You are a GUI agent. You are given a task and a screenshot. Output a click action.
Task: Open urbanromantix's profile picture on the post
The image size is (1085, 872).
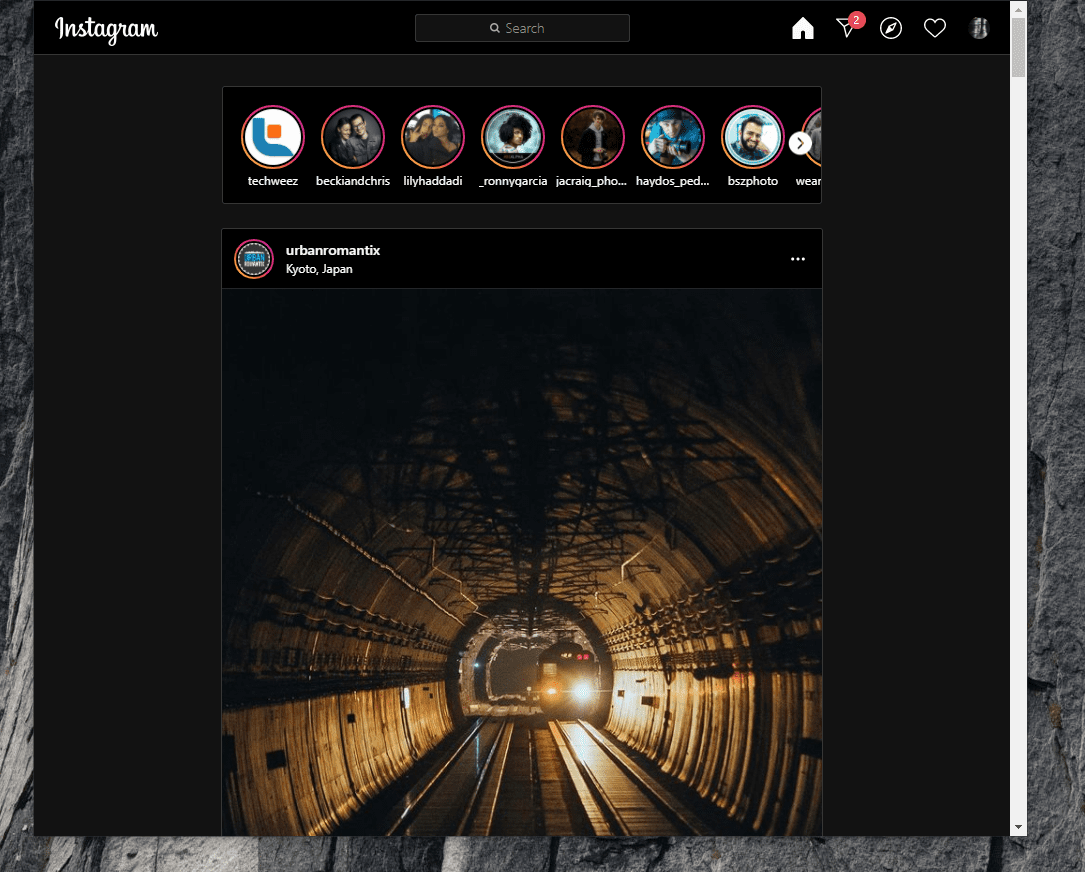pyautogui.click(x=254, y=258)
